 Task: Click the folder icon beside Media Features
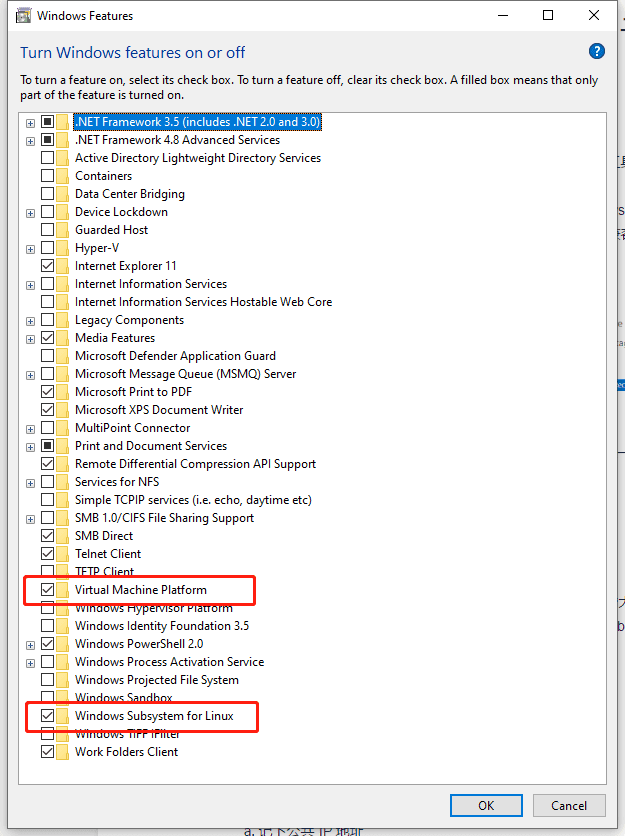pyautogui.click(x=64, y=338)
